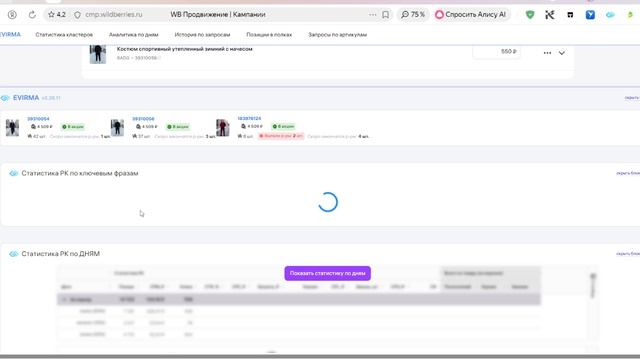Expand the campaign product chevron

[x=562, y=53]
